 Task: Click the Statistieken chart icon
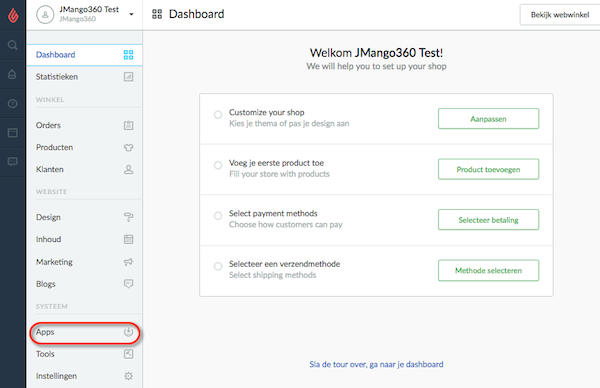(x=129, y=77)
